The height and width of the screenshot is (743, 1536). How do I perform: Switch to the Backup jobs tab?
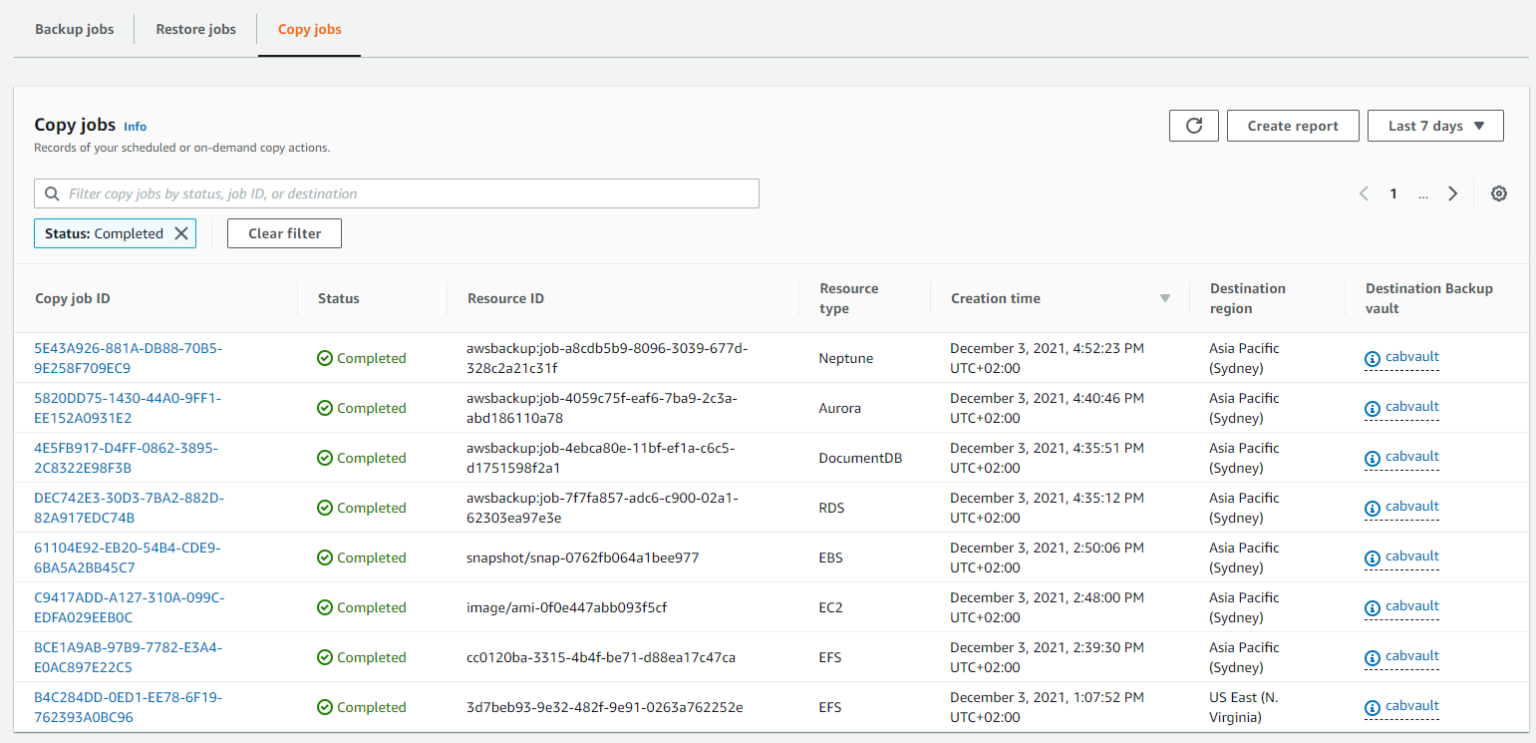[74, 29]
